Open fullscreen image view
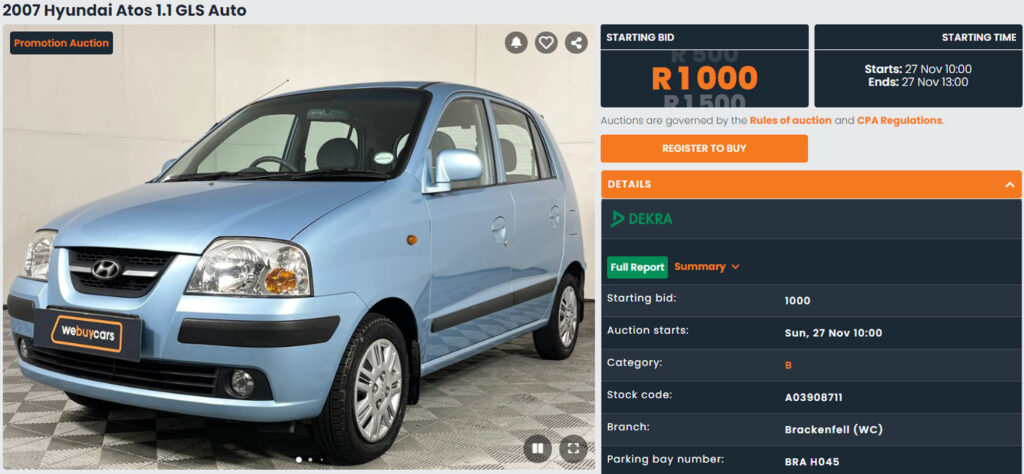 tap(573, 449)
